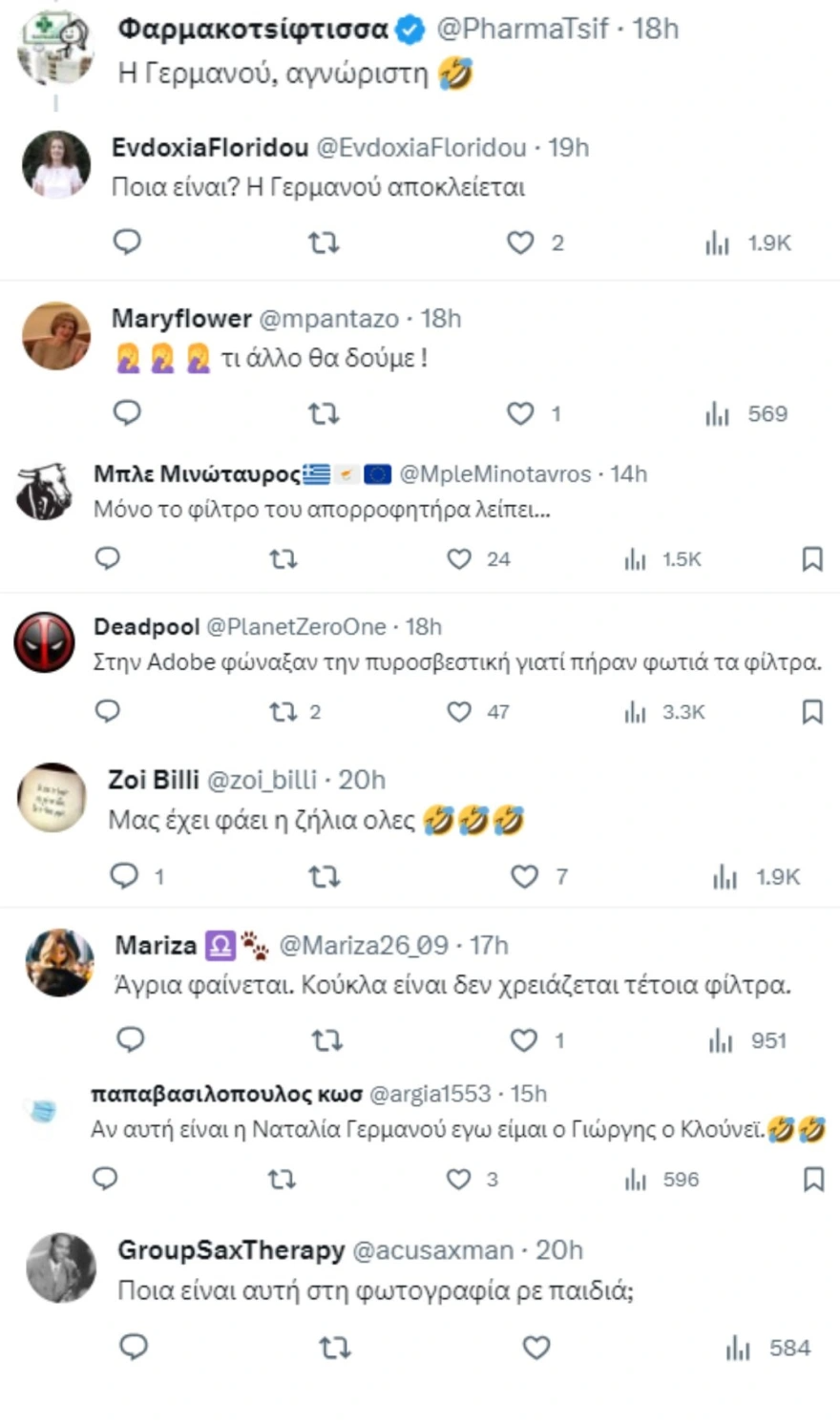Viewport: 840px width, 1425px height.
Task: Like the Deadpool tweet
Action: point(459,711)
